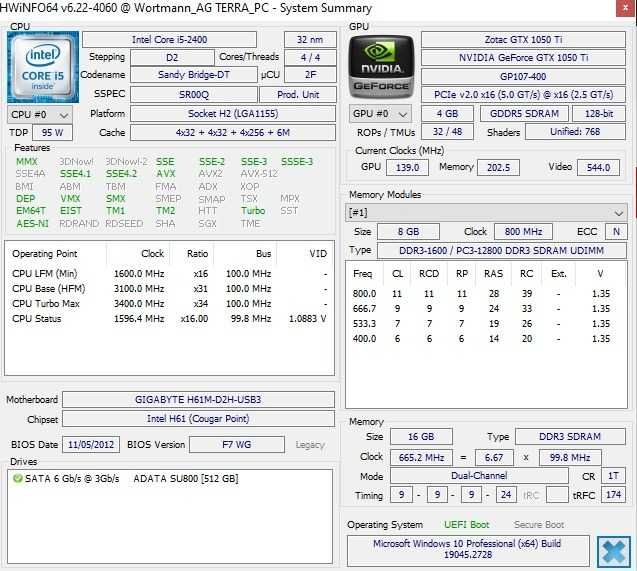Screen dimensions: 637x571
Task: Click the Prod. Unit field
Action: [x=298, y=94]
